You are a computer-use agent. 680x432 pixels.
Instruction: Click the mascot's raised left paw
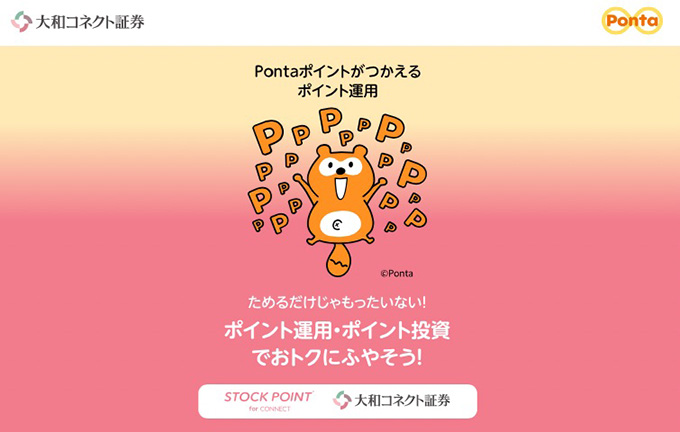(x=299, y=179)
